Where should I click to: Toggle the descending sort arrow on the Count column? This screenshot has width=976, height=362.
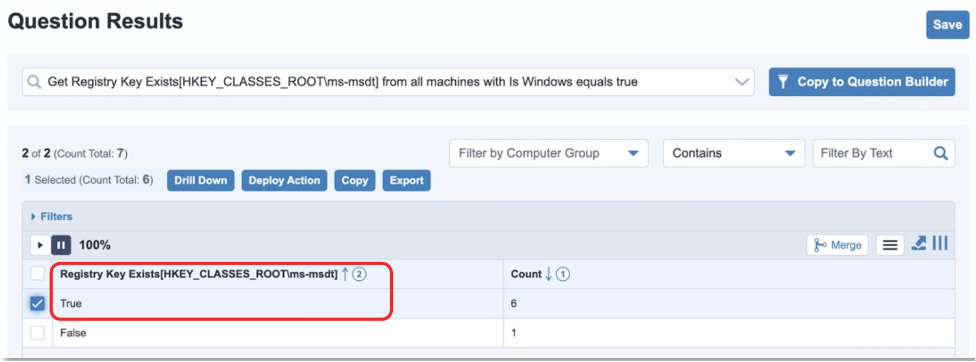tap(548, 274)
